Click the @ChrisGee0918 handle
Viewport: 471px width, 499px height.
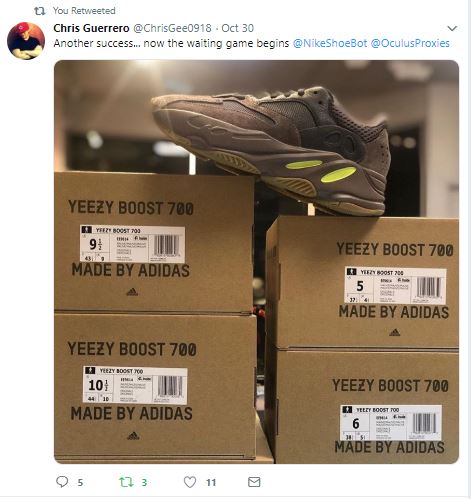pyautogui.click(x=172, y=28)
